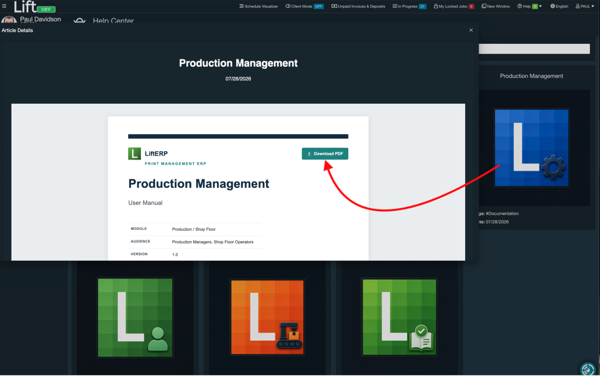Open the green L checked book article
600x376 pixels.
pos(399,317)
